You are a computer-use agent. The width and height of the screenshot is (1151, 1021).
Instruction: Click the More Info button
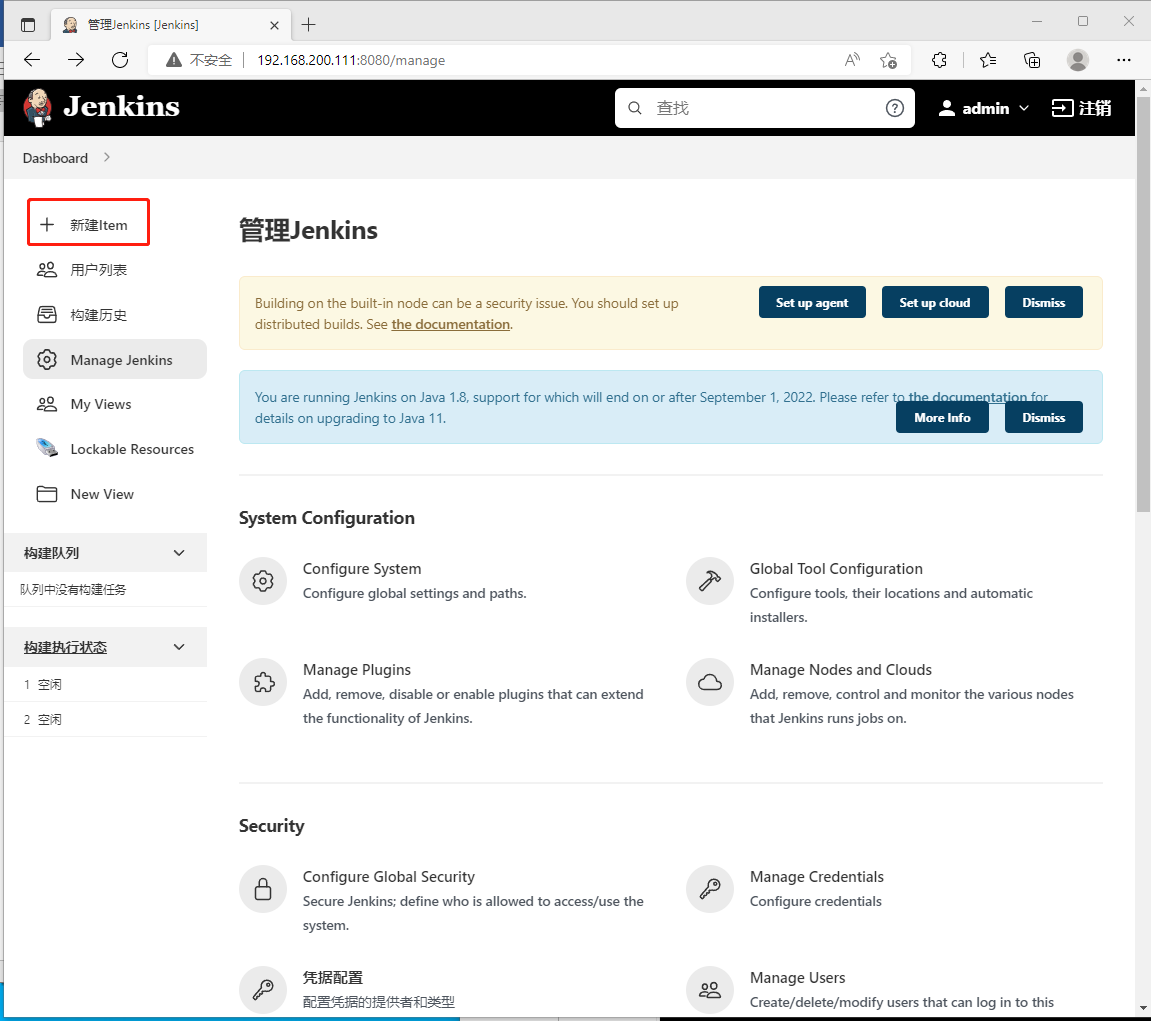click(x=942, y=417)
